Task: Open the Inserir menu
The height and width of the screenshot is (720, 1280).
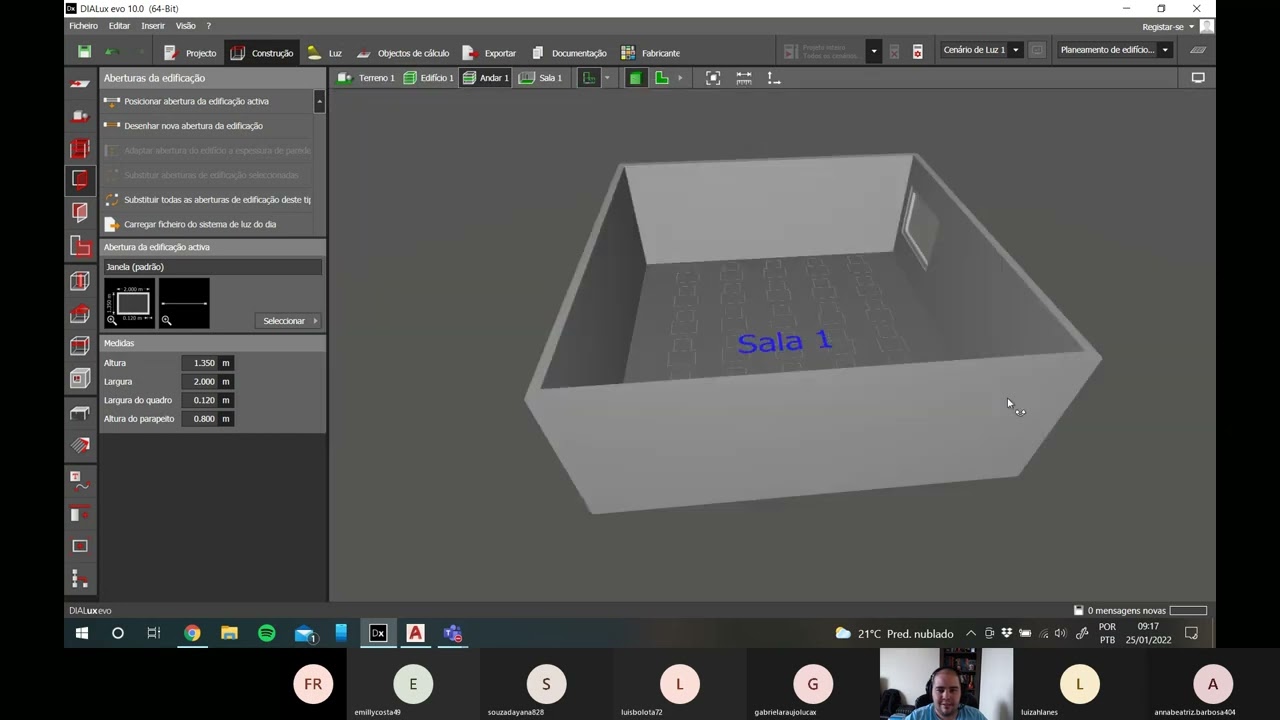Action: 153,26
